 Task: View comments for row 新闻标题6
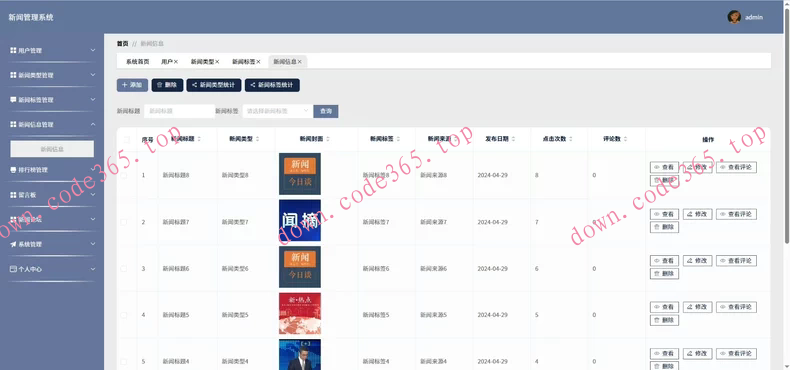click(x=736, y=261)
